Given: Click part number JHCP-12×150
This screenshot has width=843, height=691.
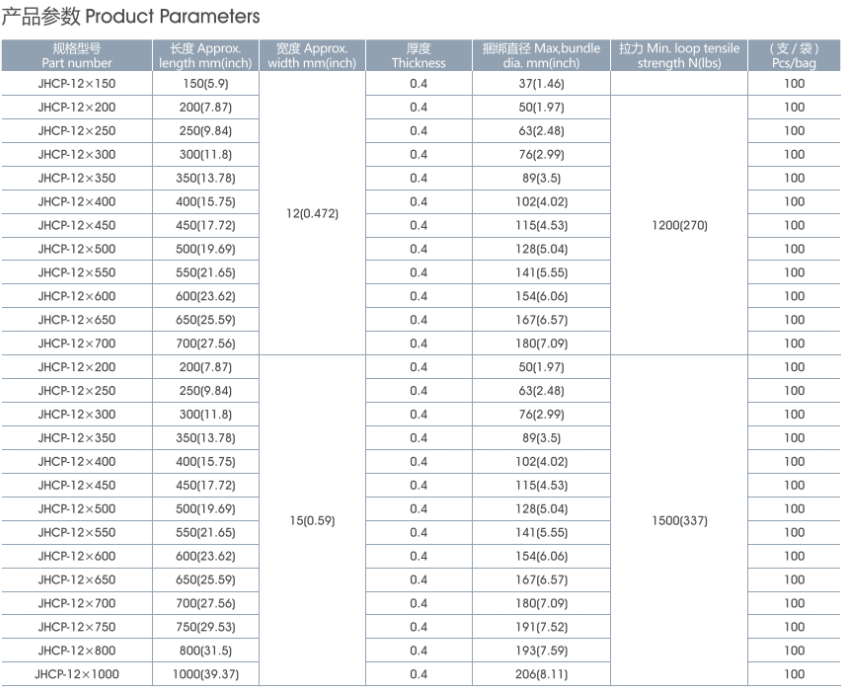Looking at the screenshot, I should (77, 84).
